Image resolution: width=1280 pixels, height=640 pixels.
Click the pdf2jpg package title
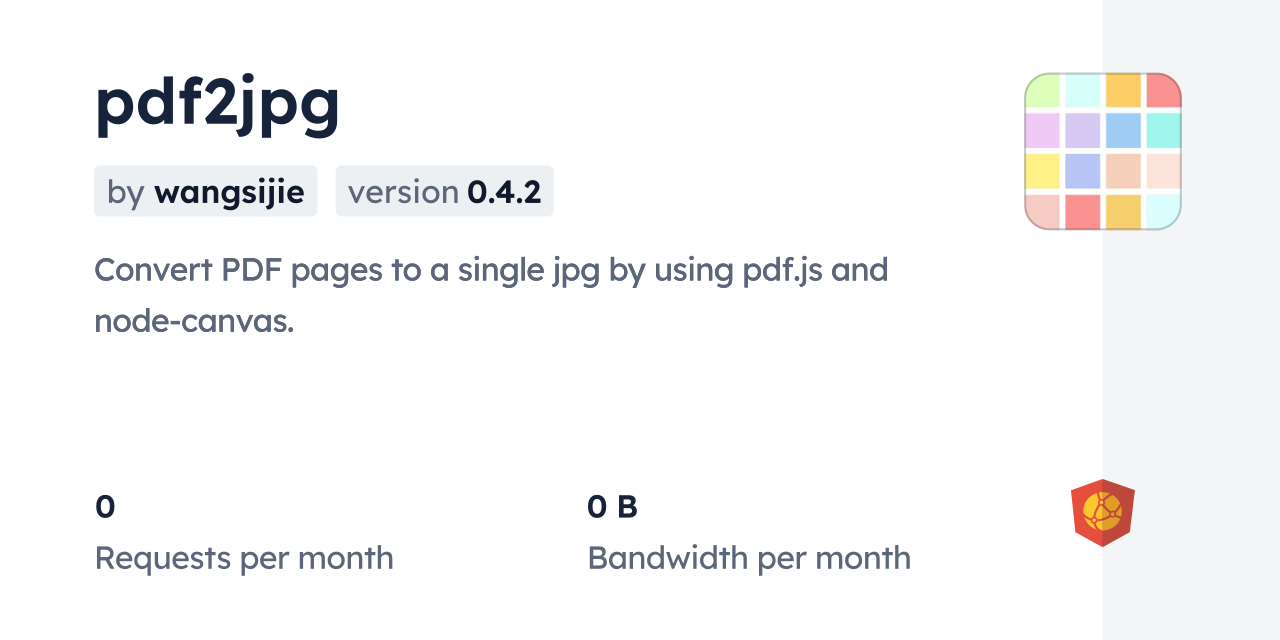(x=217, y=104)
